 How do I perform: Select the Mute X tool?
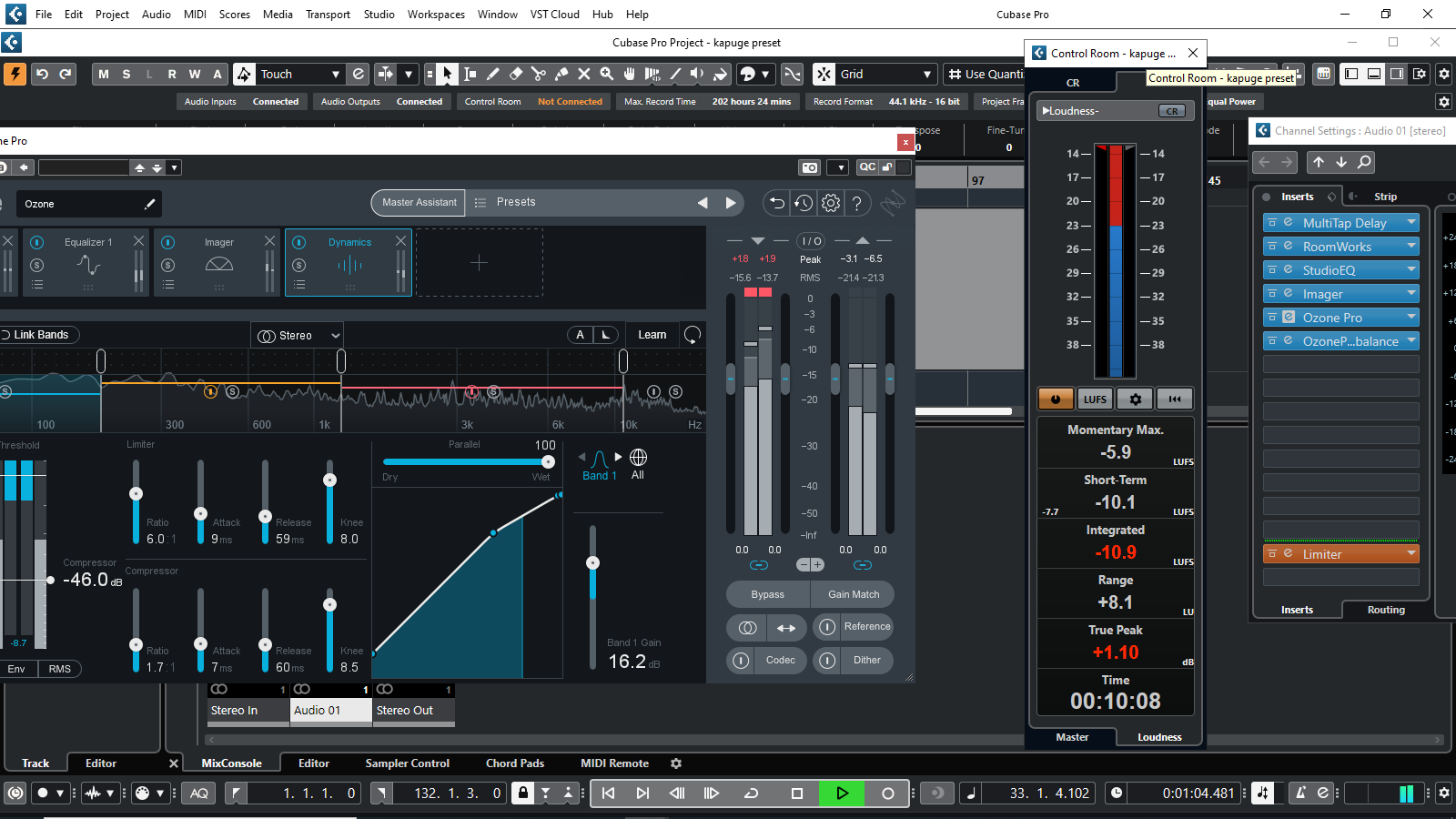pos(583,74)
